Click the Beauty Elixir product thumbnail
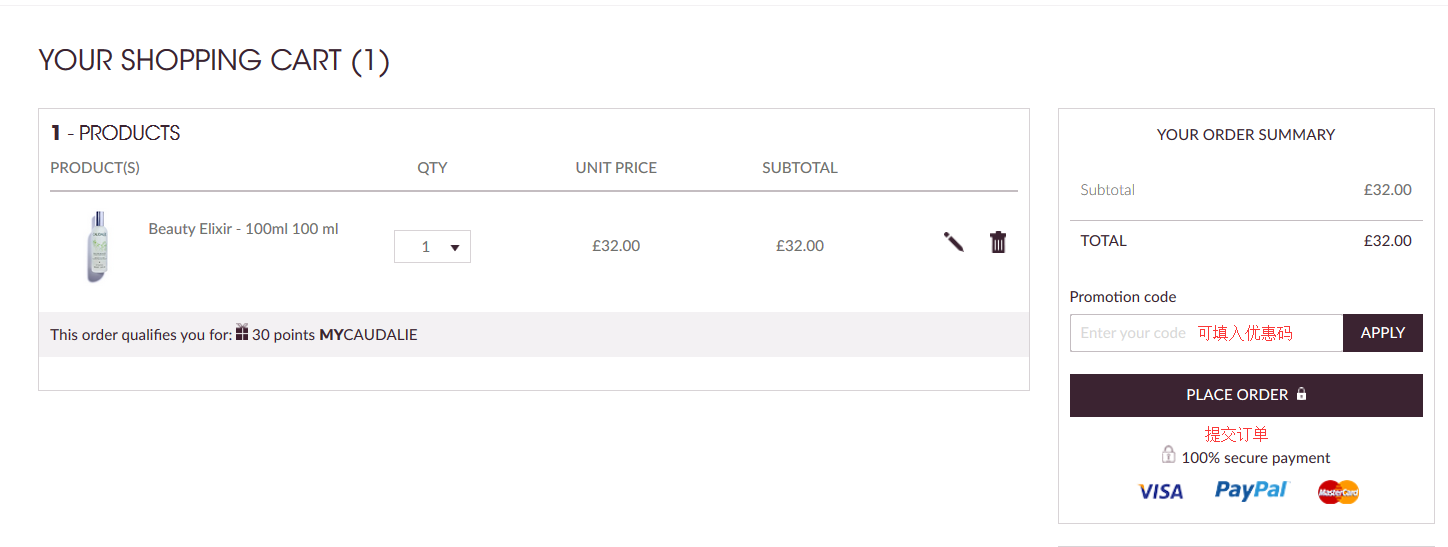Screen dimensions: 1448x547 [97, 247]
